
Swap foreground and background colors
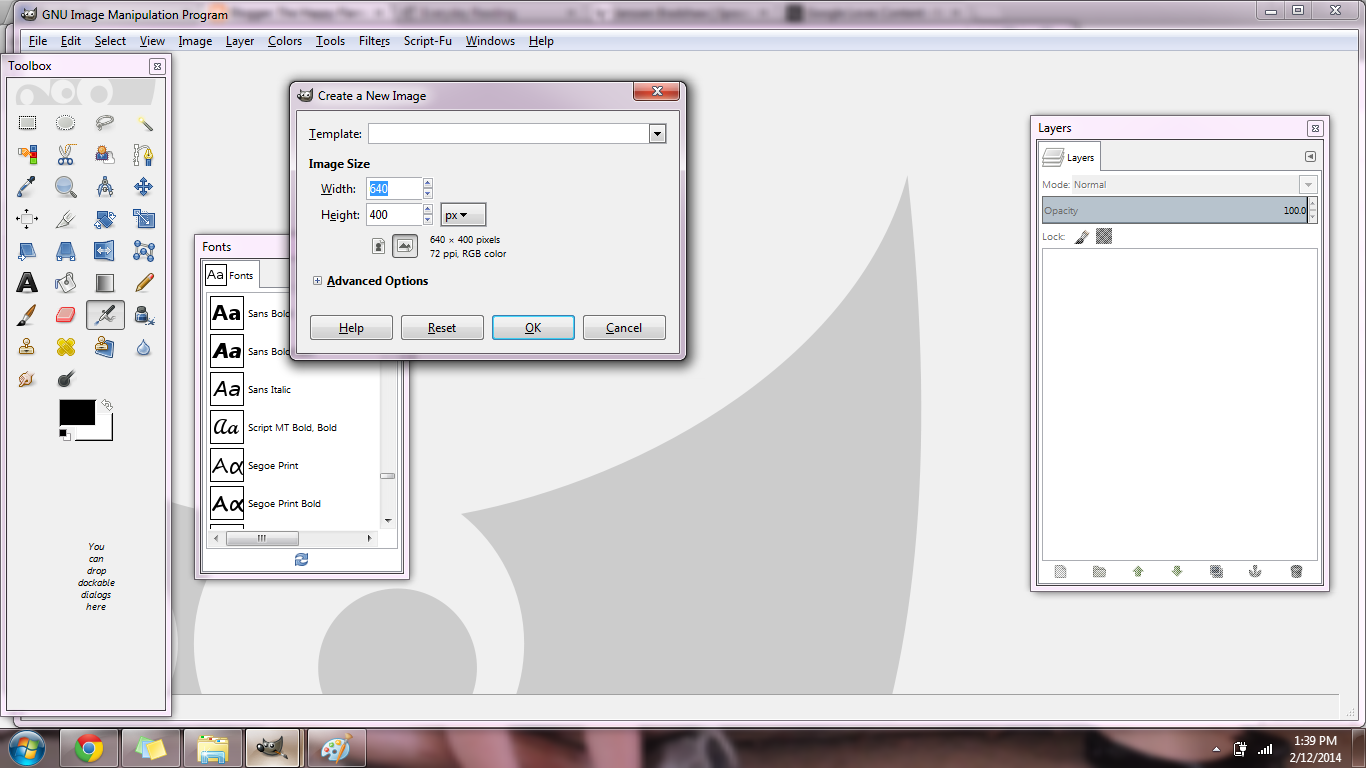coord(107,405)
